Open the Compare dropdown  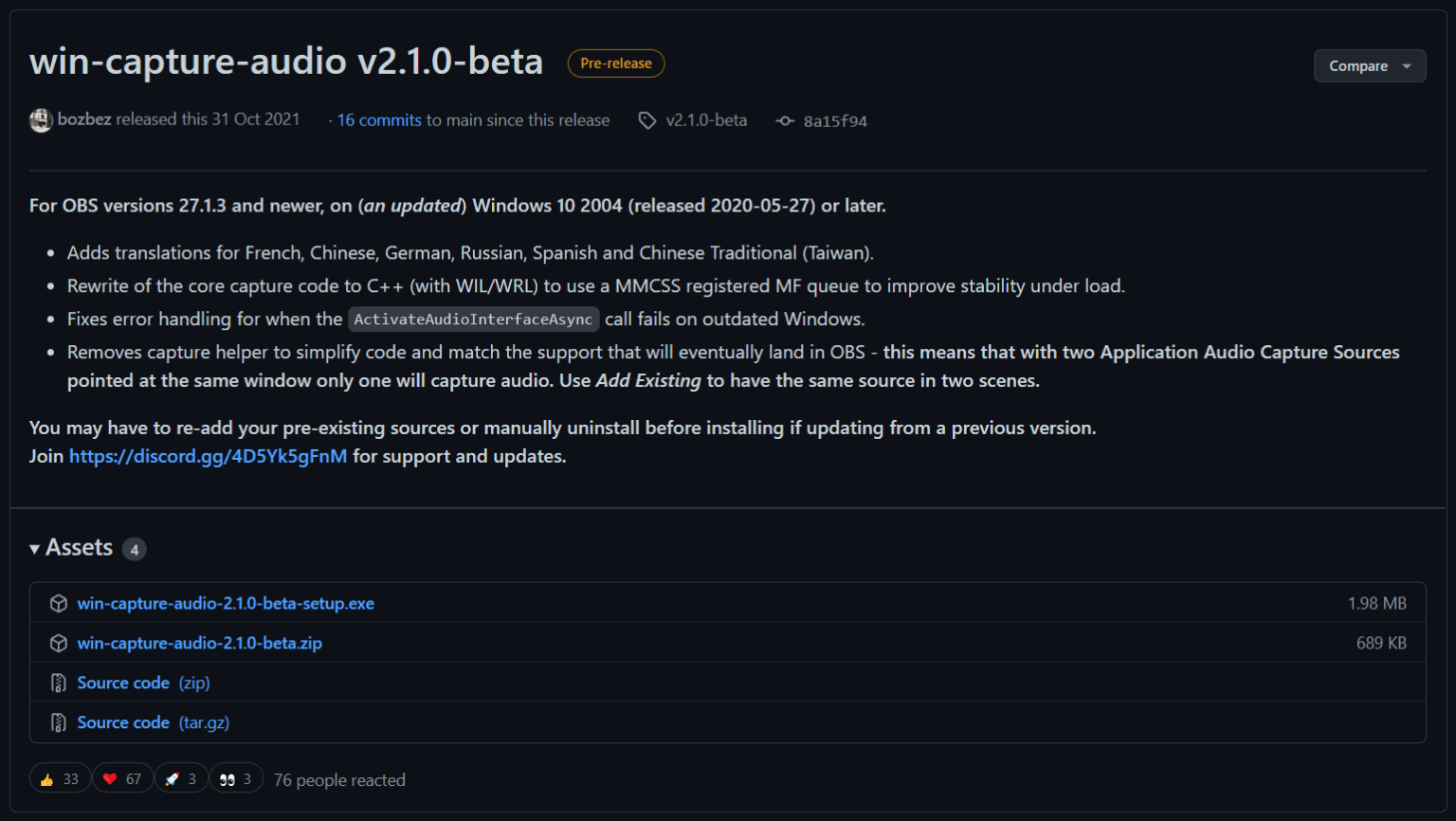[x=1369, y=66]
